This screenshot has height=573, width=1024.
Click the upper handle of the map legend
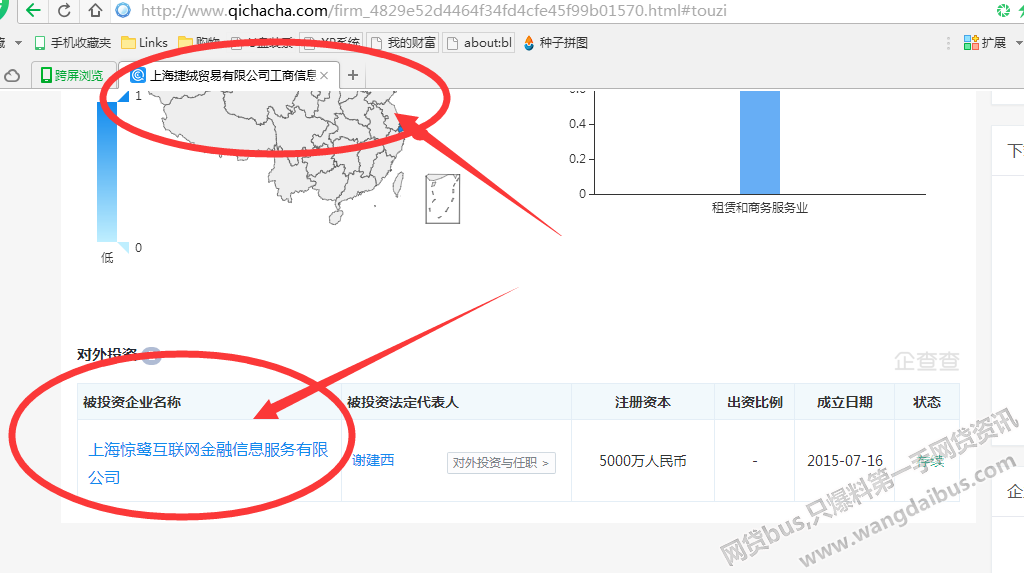[123, 96]
